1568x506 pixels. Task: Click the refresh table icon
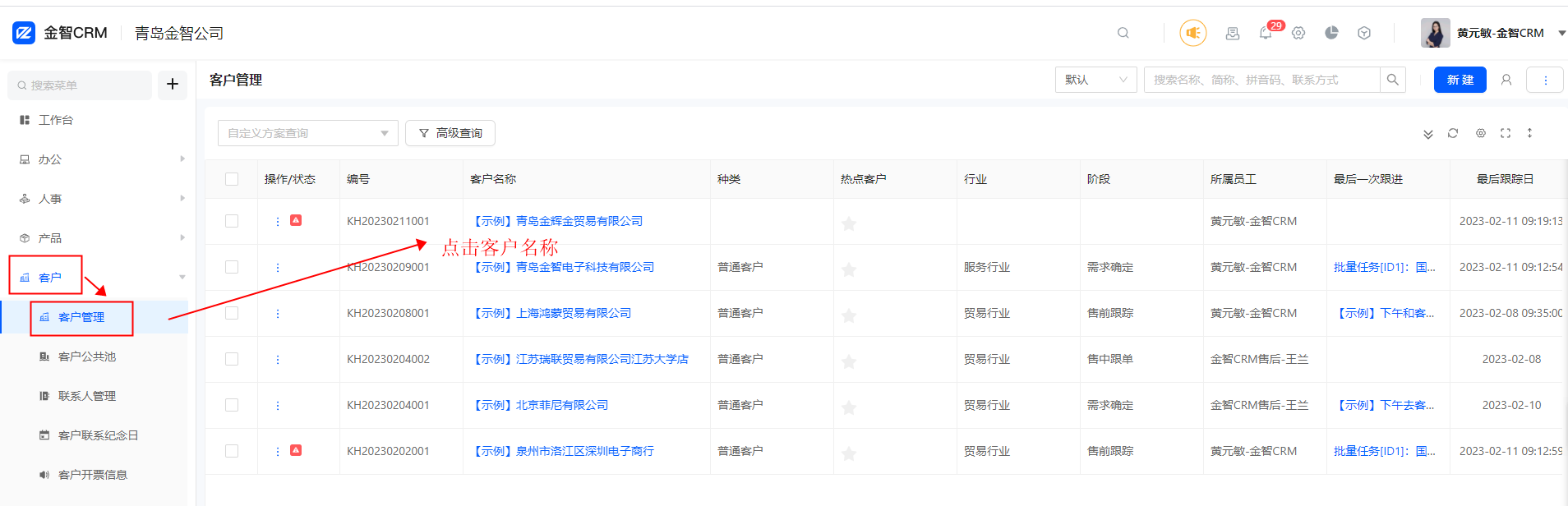(1453, 133)
